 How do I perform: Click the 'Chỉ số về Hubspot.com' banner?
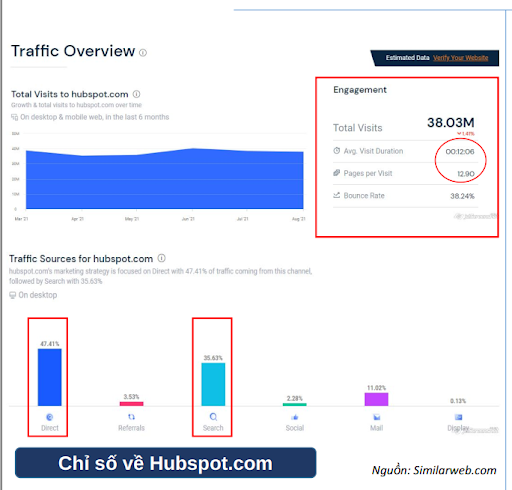[x=166, y=463]
